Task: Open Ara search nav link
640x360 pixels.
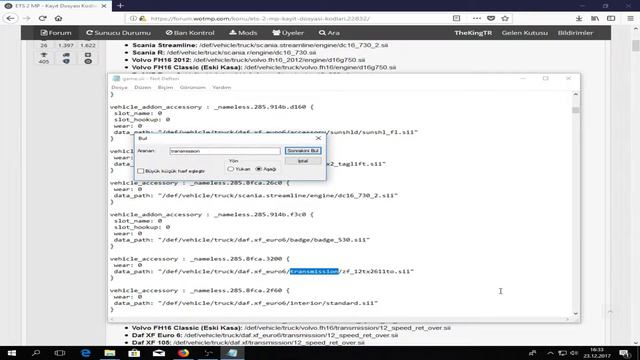Action: tap(329, 33)
